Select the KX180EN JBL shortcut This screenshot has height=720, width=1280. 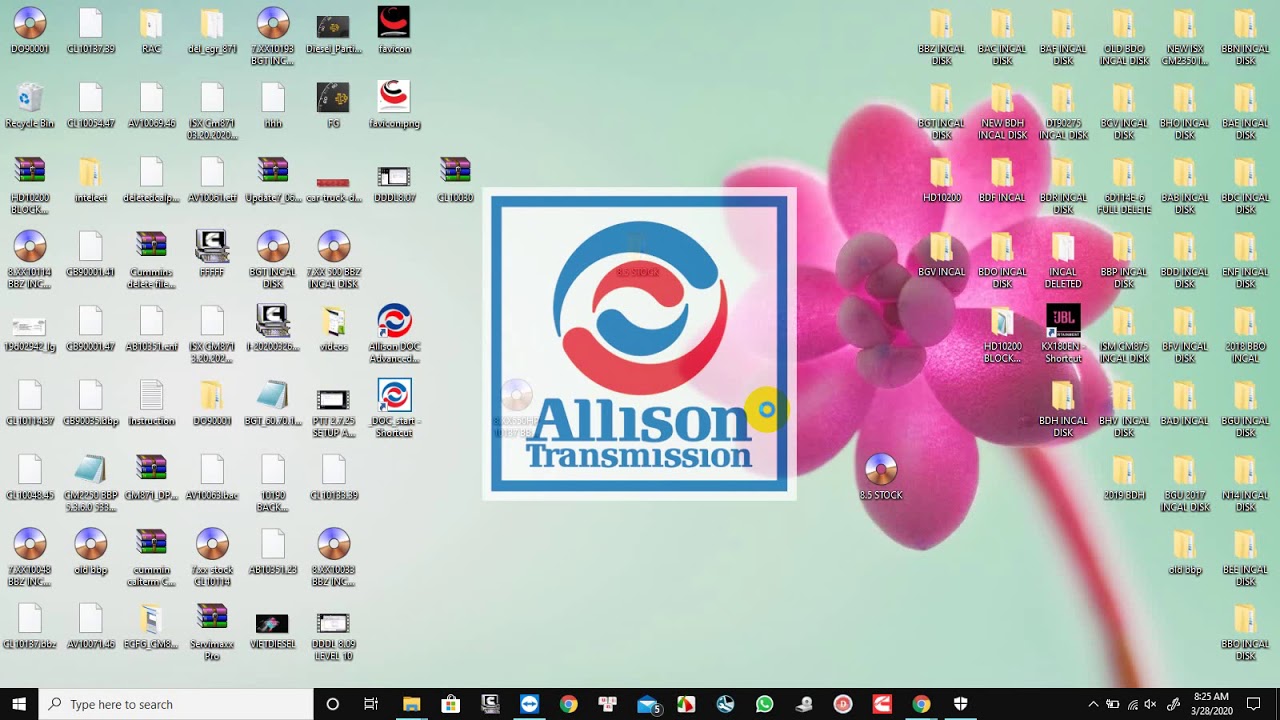[x=1063, y=334]
